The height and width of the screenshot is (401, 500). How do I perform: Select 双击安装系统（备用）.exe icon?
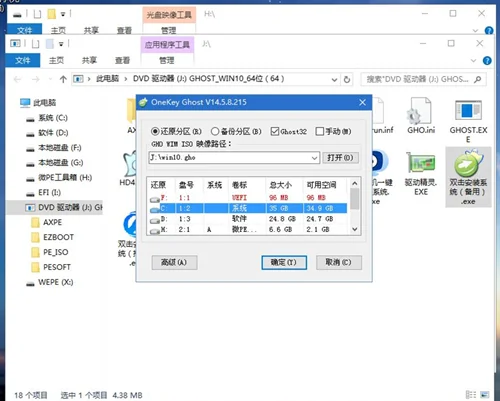(x=468, y=177)
